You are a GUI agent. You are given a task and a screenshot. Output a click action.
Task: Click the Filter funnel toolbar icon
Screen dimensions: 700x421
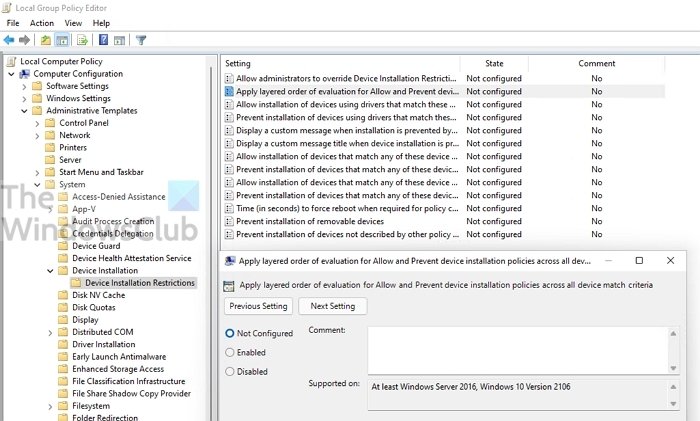point(141,40)
